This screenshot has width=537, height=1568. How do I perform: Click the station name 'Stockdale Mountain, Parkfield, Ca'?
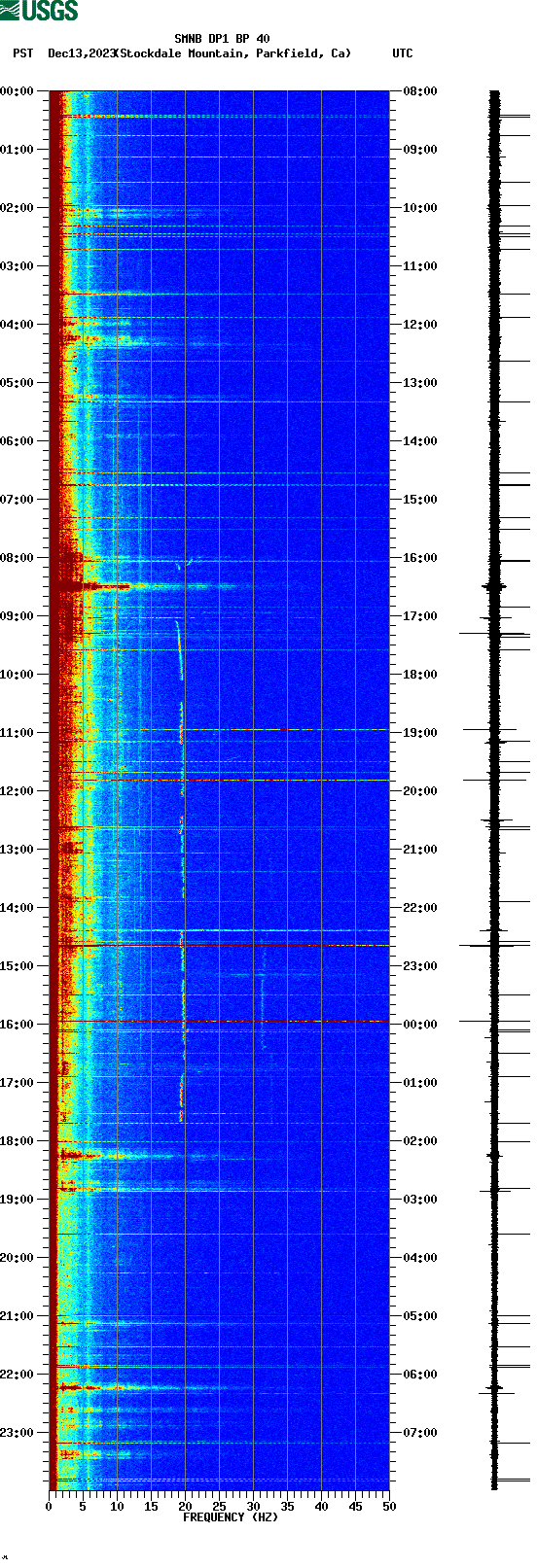point(233,53)
